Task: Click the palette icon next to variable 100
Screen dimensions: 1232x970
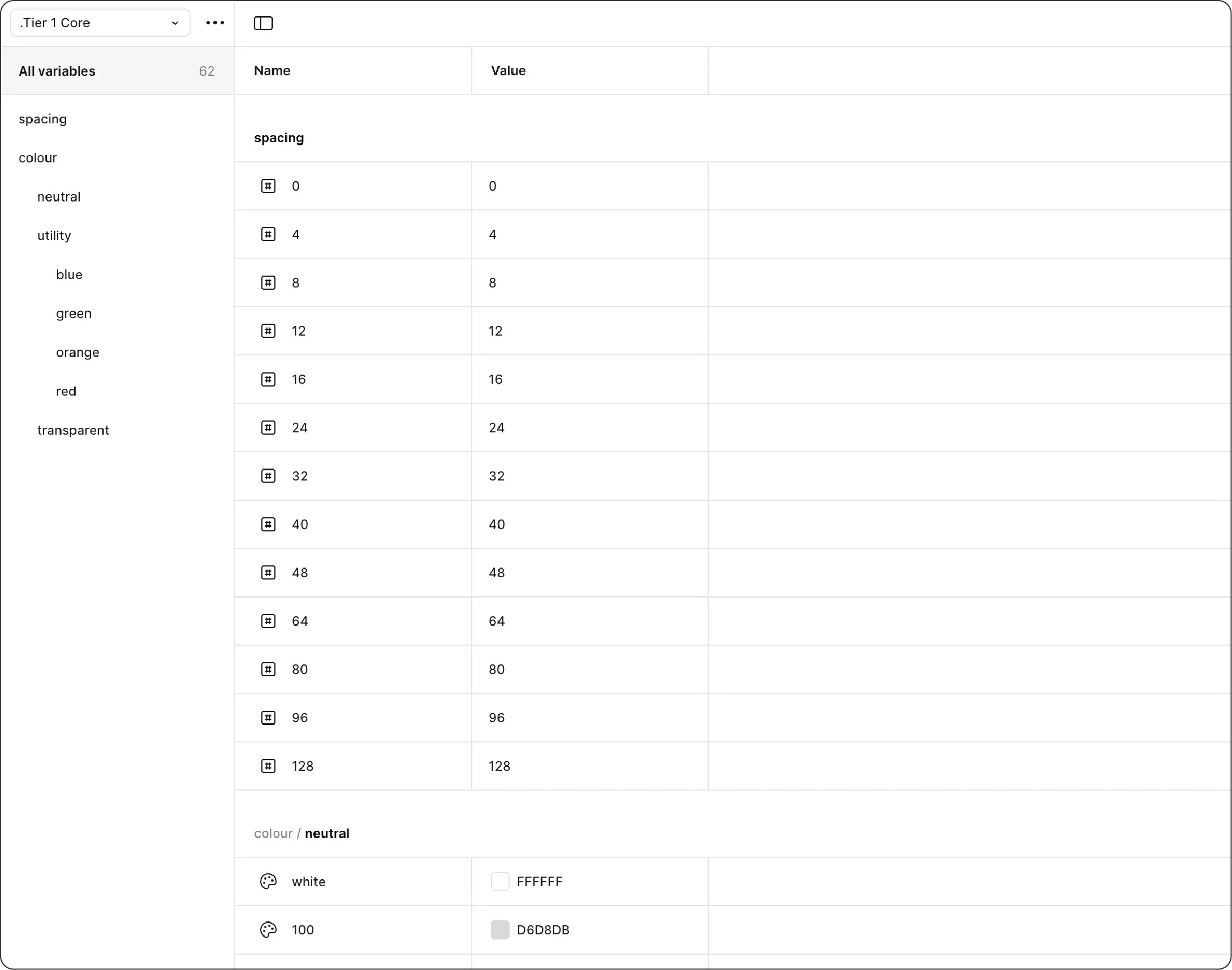Action: pyautogui.click(x=268, y=930)
